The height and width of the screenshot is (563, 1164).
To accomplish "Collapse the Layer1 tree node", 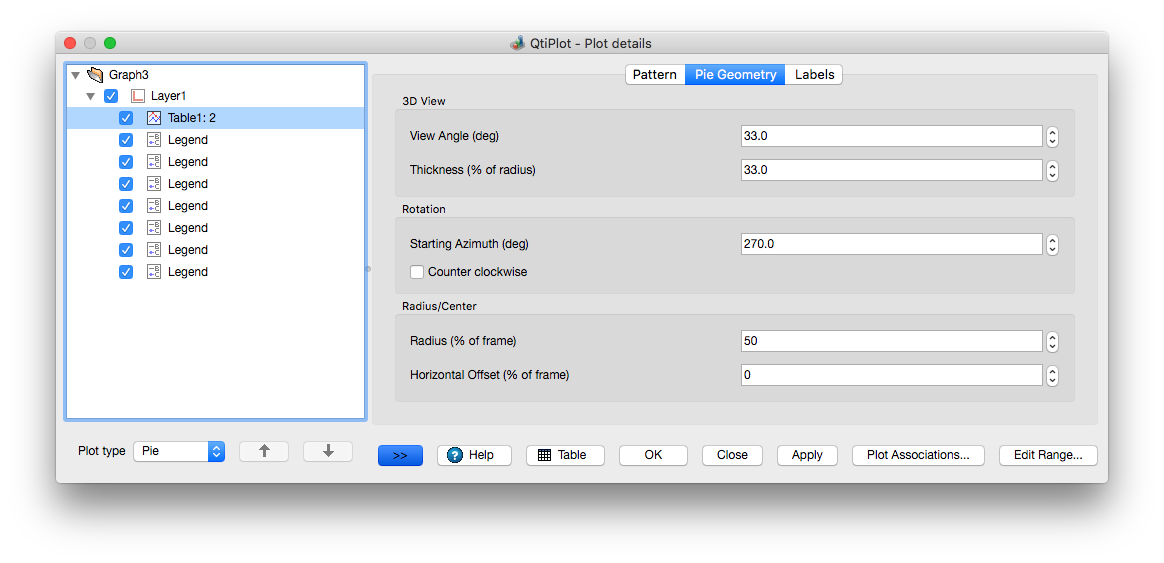I will tap(91, 97).
